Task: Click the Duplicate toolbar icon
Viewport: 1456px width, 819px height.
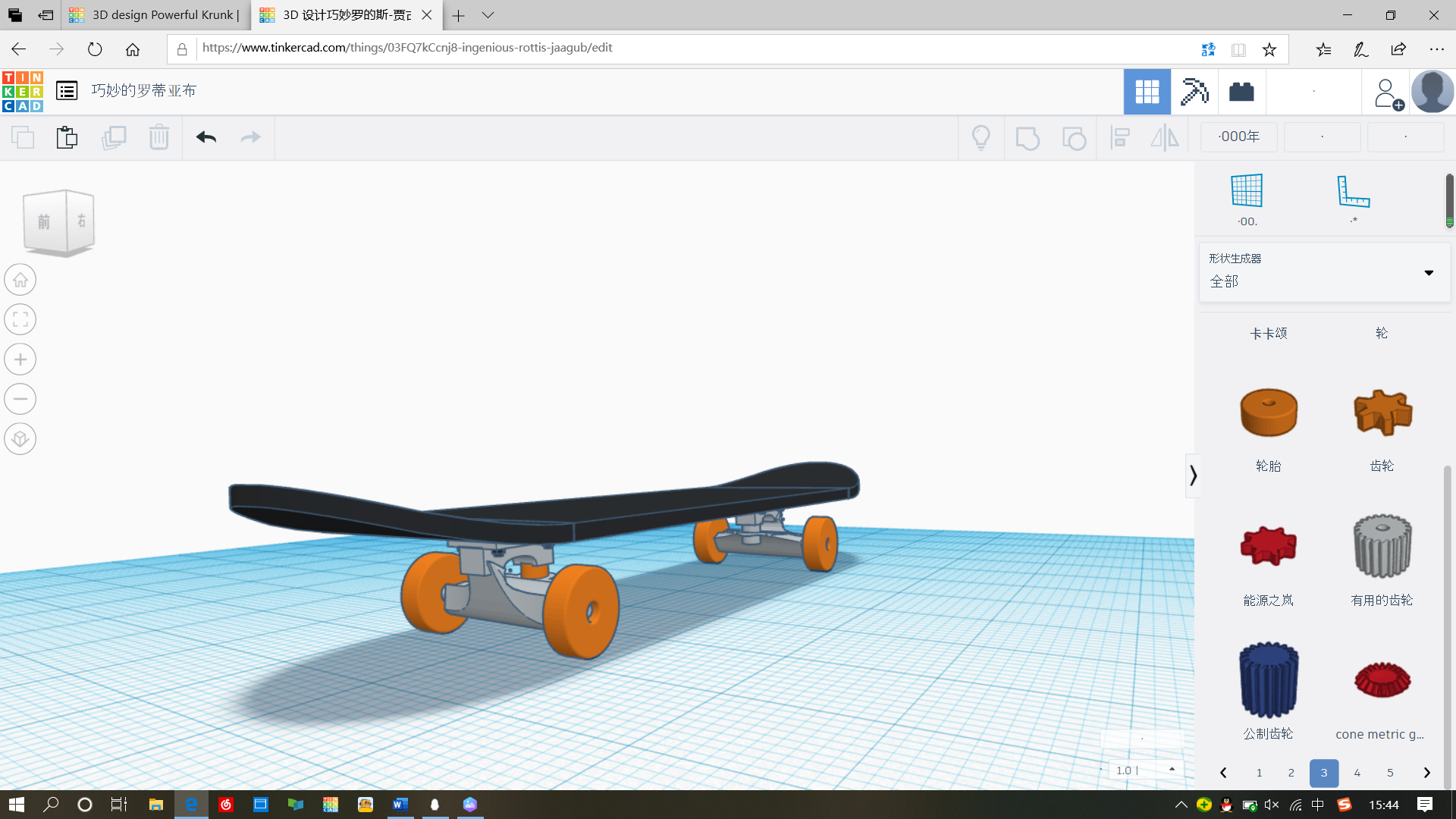Action: 114,137
